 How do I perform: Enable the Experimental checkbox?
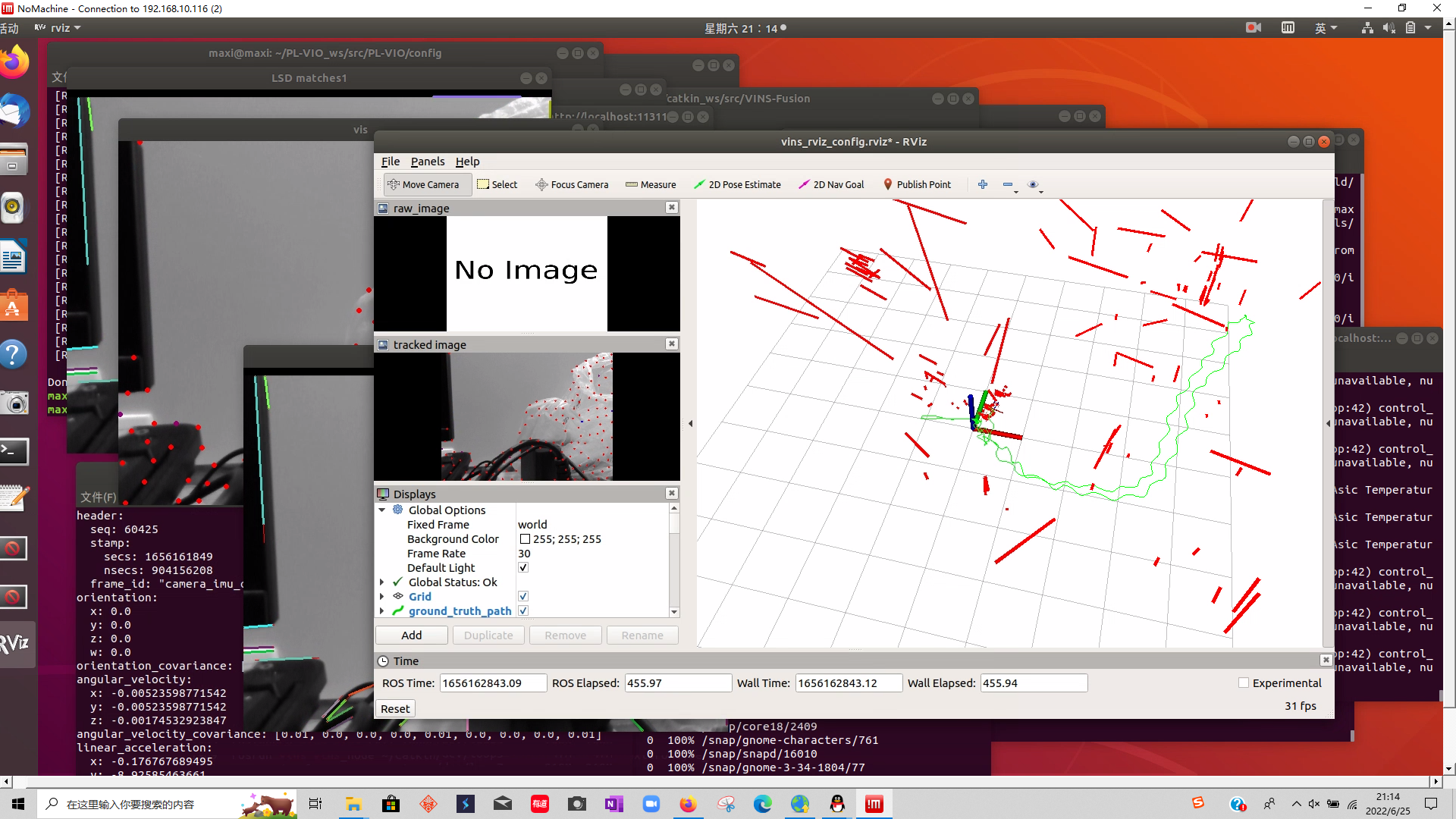tap(1244, 683)
